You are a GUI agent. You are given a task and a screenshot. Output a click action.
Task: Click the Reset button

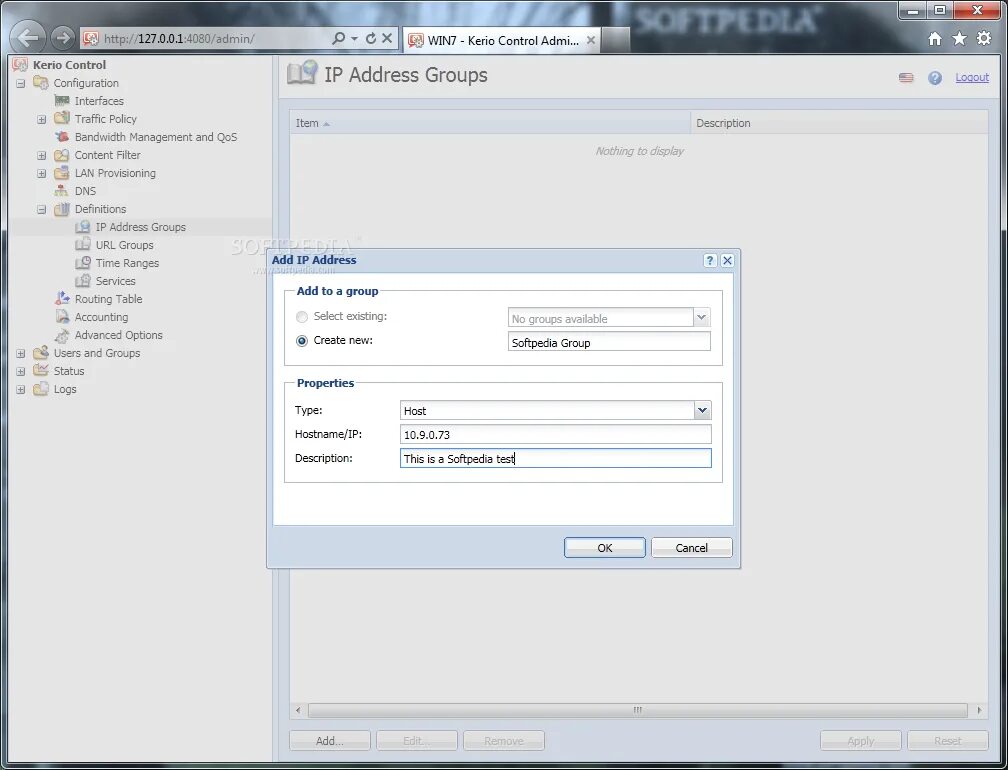click(x=948, y=740)
